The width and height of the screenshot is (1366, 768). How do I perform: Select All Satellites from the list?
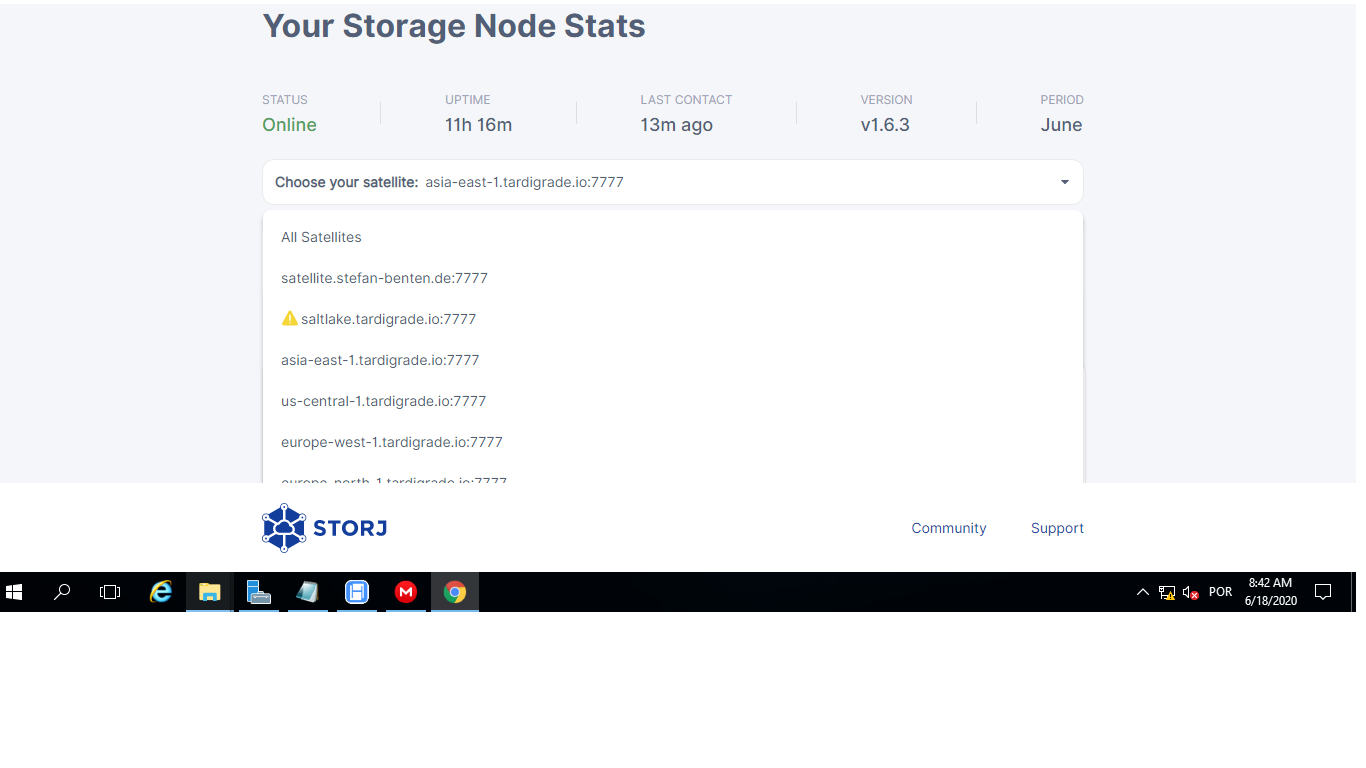[x=321, y=237]
